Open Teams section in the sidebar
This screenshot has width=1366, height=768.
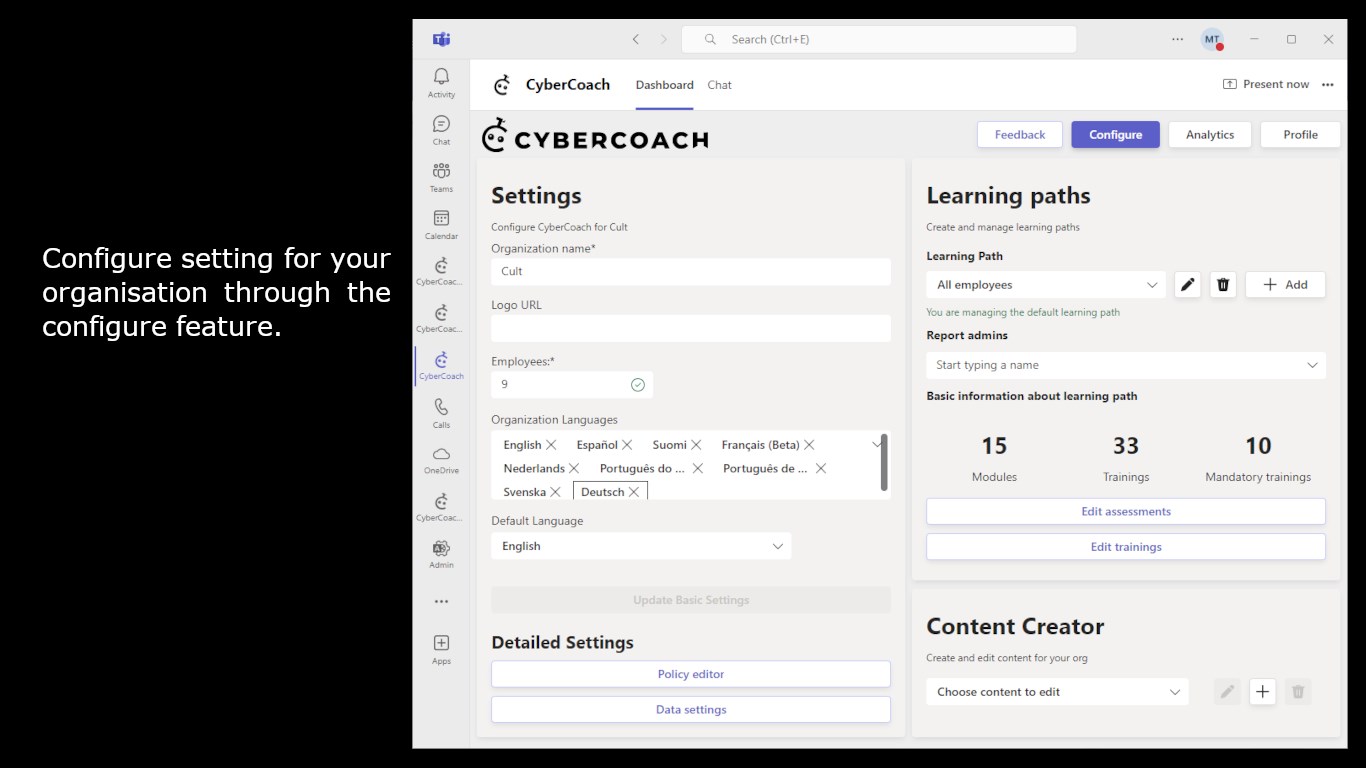(441, 177)
